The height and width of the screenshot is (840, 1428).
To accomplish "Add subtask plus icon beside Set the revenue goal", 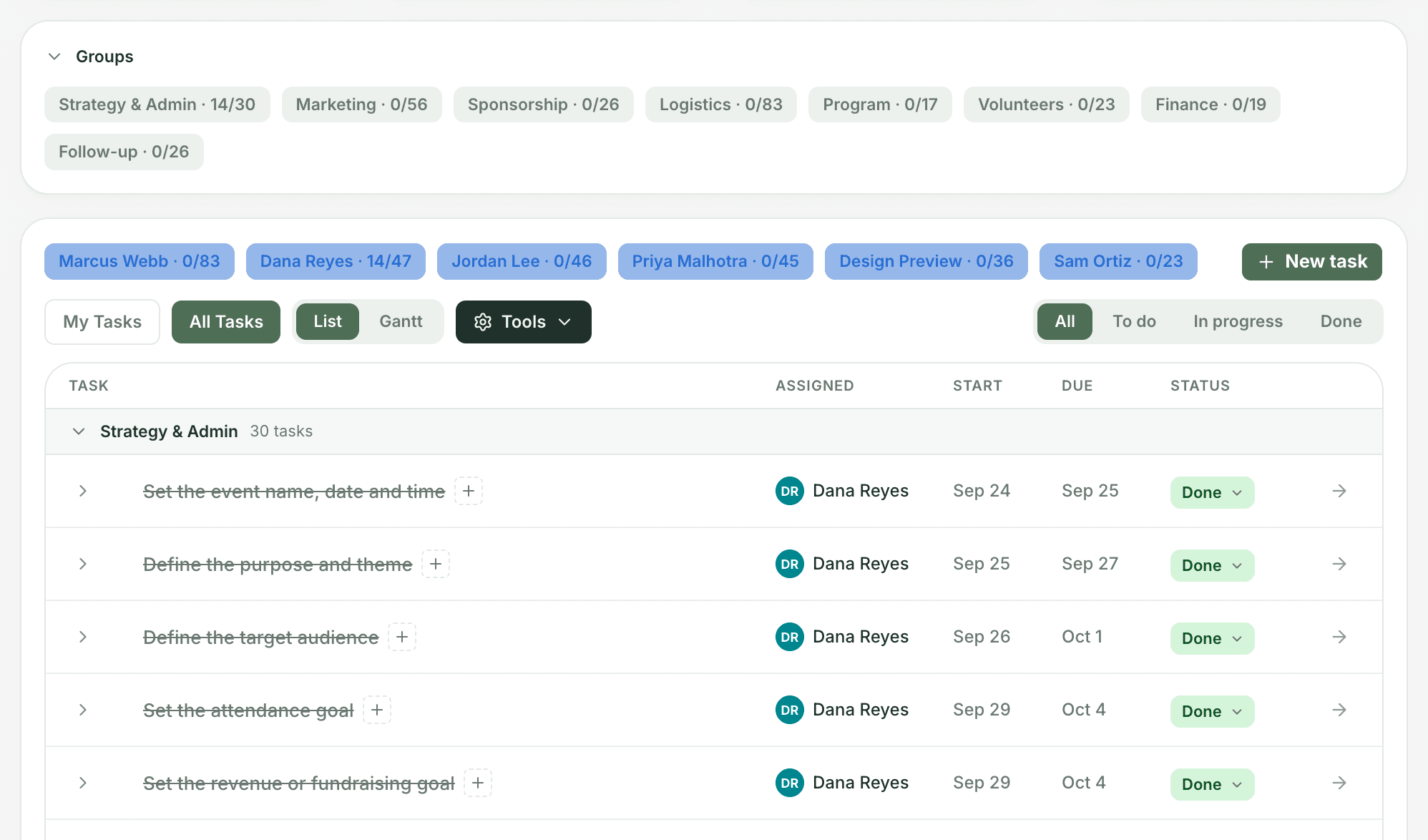I will [478, 783].
